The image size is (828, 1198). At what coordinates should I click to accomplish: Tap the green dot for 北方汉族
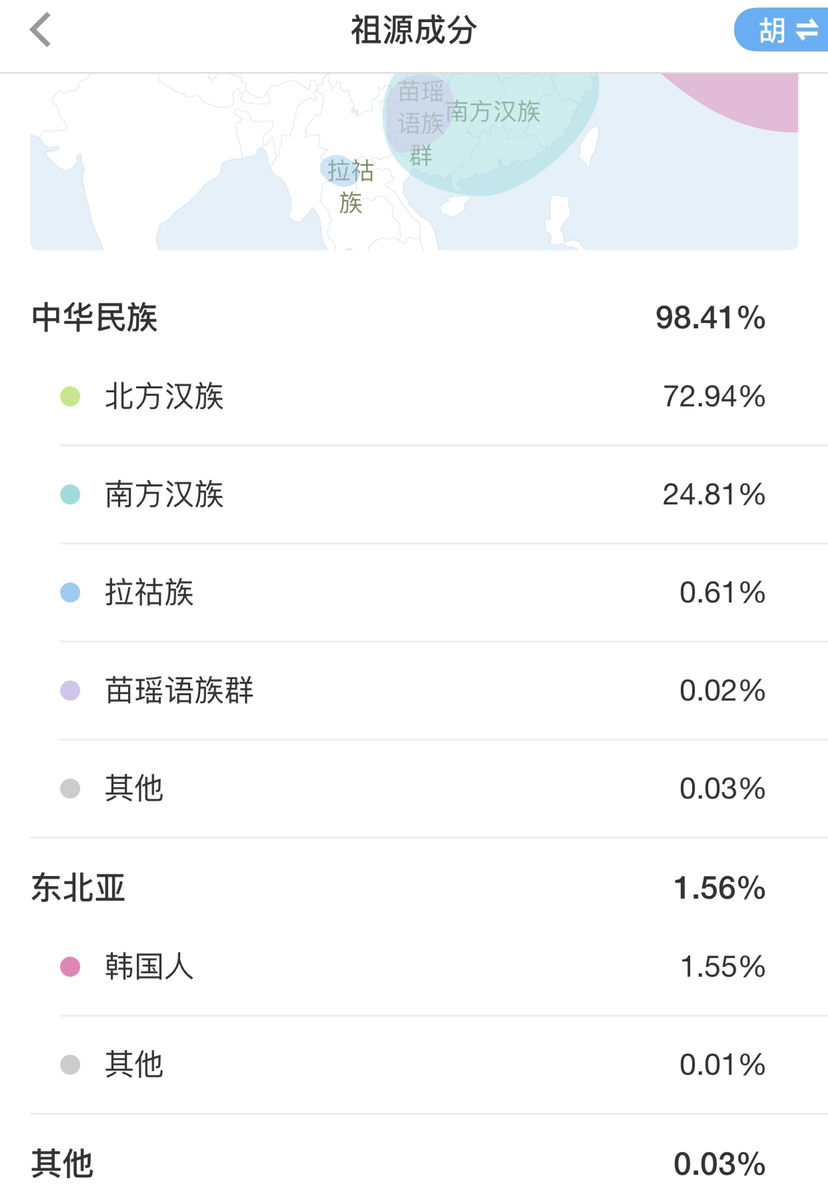[x=70, y=397]
